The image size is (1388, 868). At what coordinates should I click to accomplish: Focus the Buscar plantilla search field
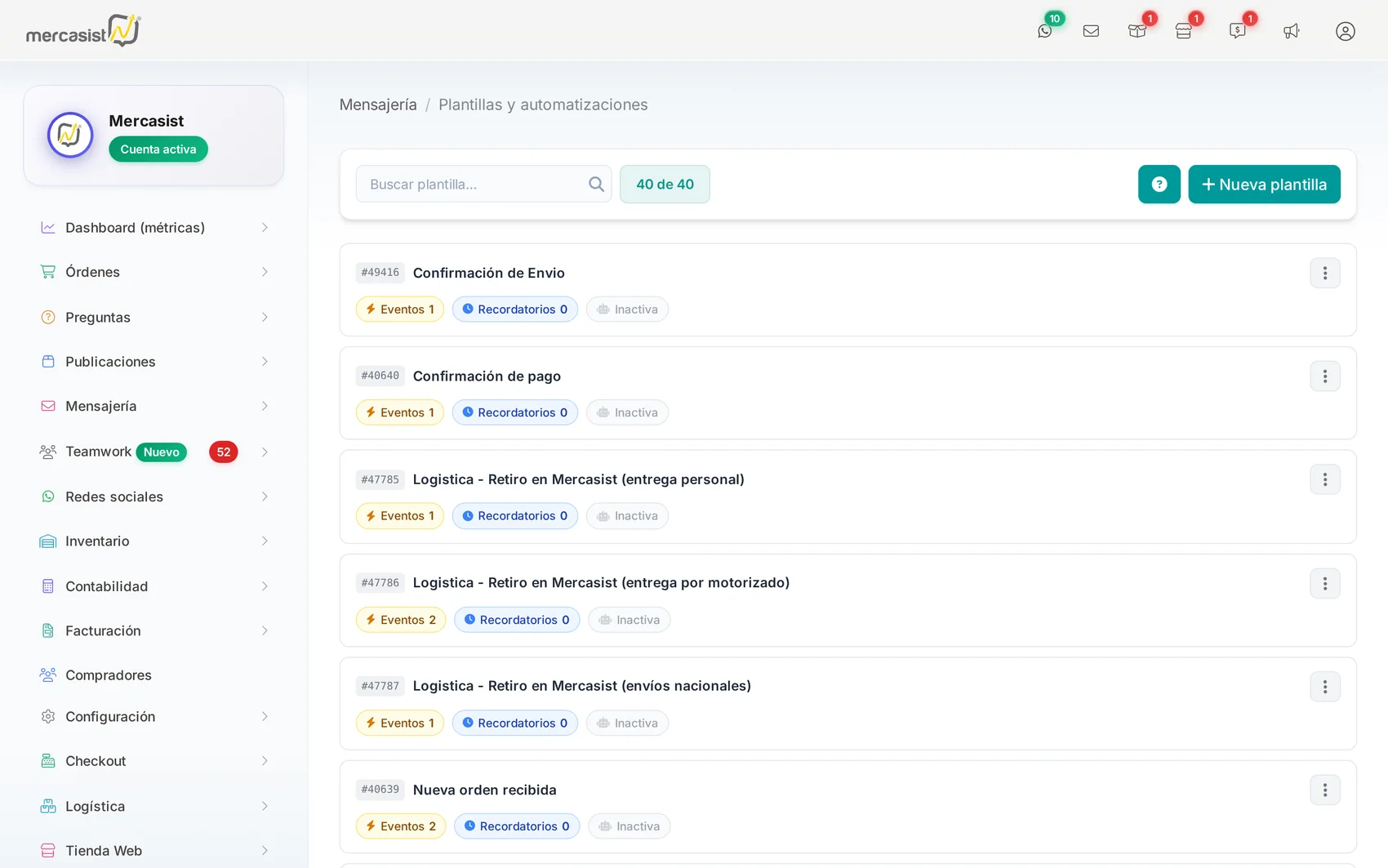[x=483, y=185]
